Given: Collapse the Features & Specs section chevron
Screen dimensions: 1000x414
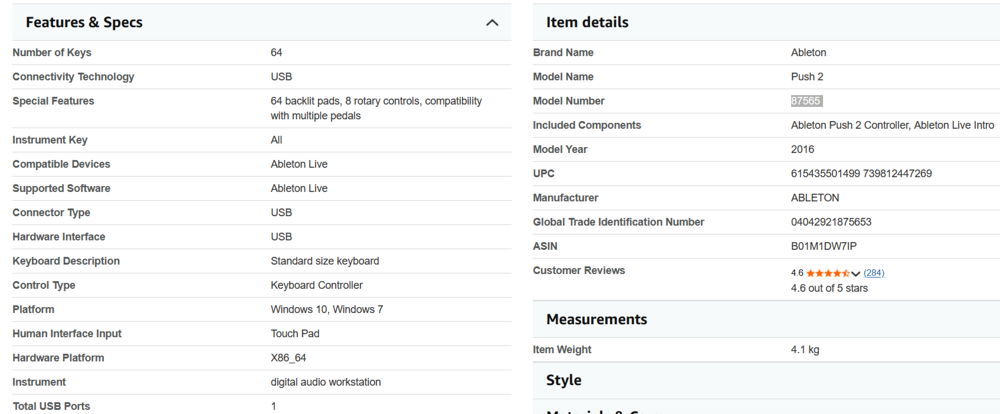Looking at the screenshot, I should (492, 22).
